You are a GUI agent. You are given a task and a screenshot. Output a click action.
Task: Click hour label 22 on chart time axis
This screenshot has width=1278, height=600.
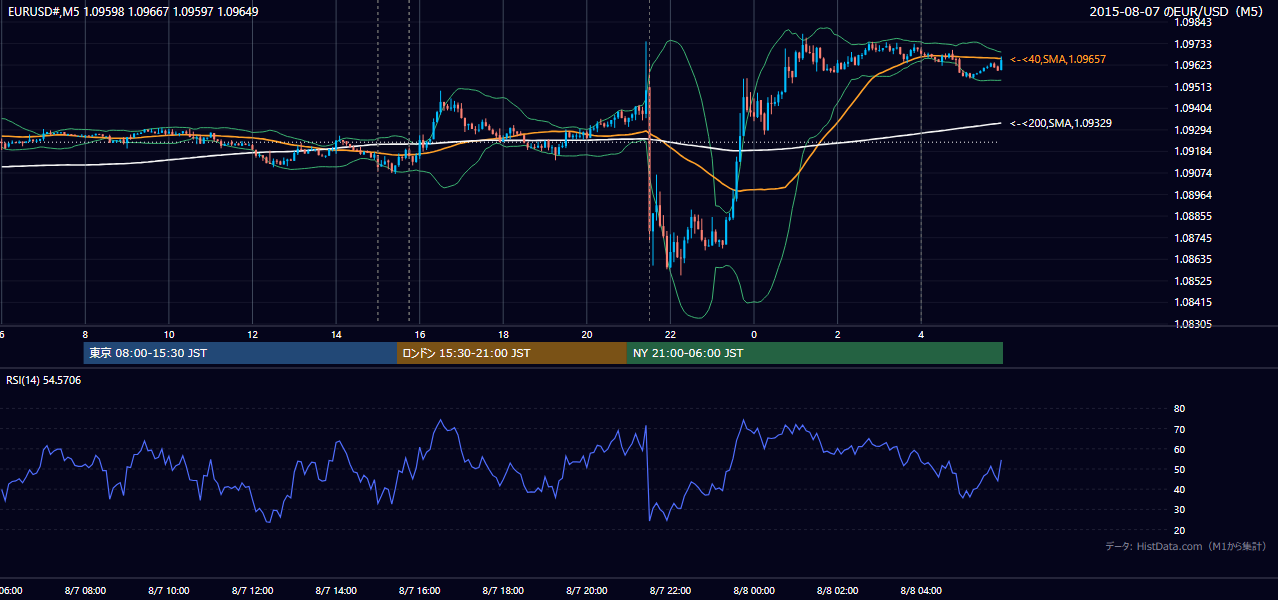[x=670, y=334]
